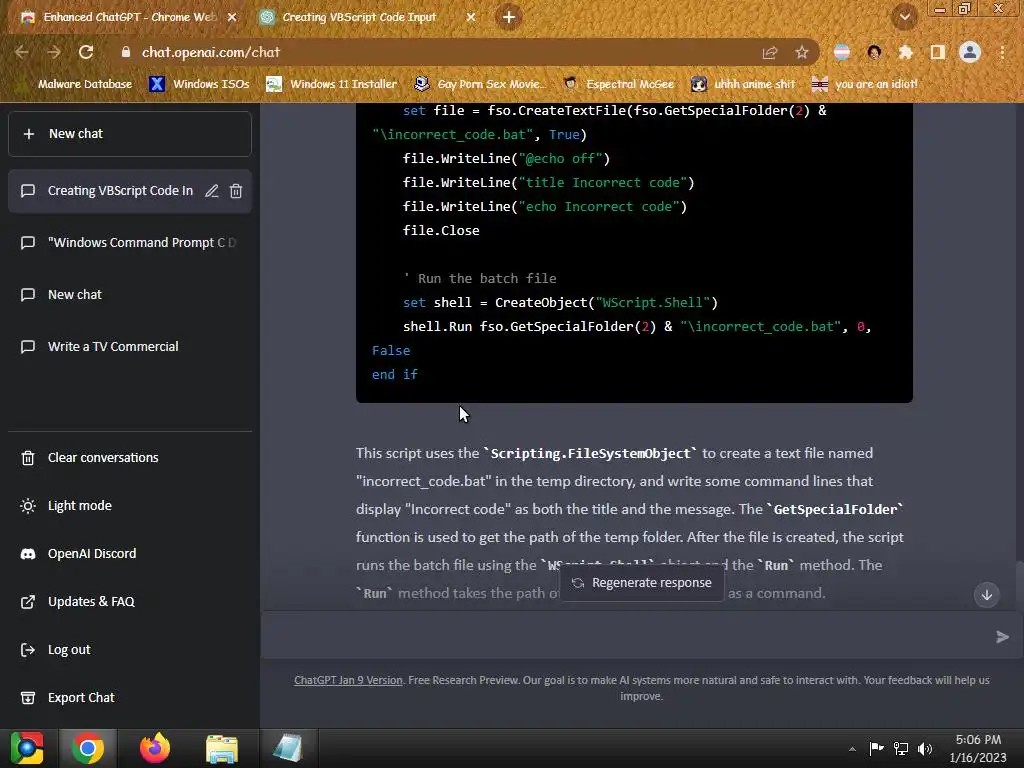Rename the Creating VBScript Code conversation via pencil icon
The image size is (1024, 768).
point(212,191)
